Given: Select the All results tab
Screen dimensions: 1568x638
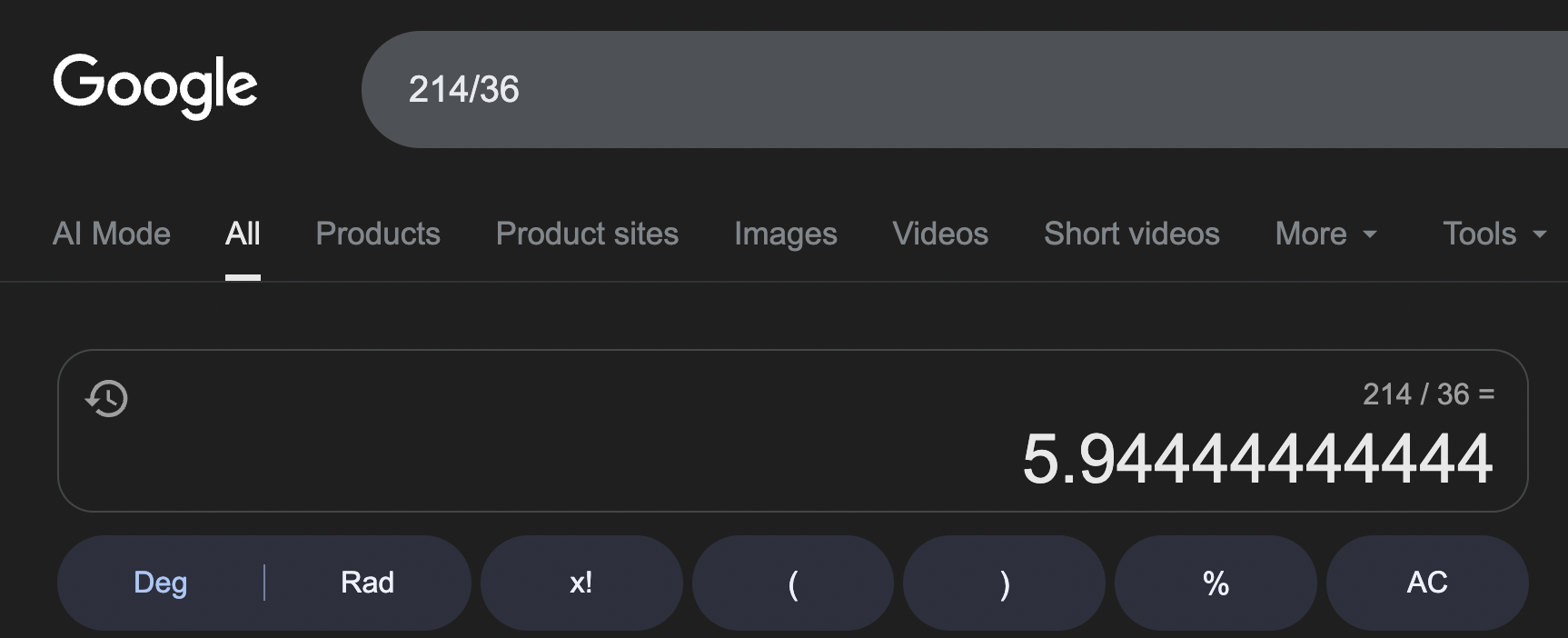Looking at the screenshot, I should [243, 234].
